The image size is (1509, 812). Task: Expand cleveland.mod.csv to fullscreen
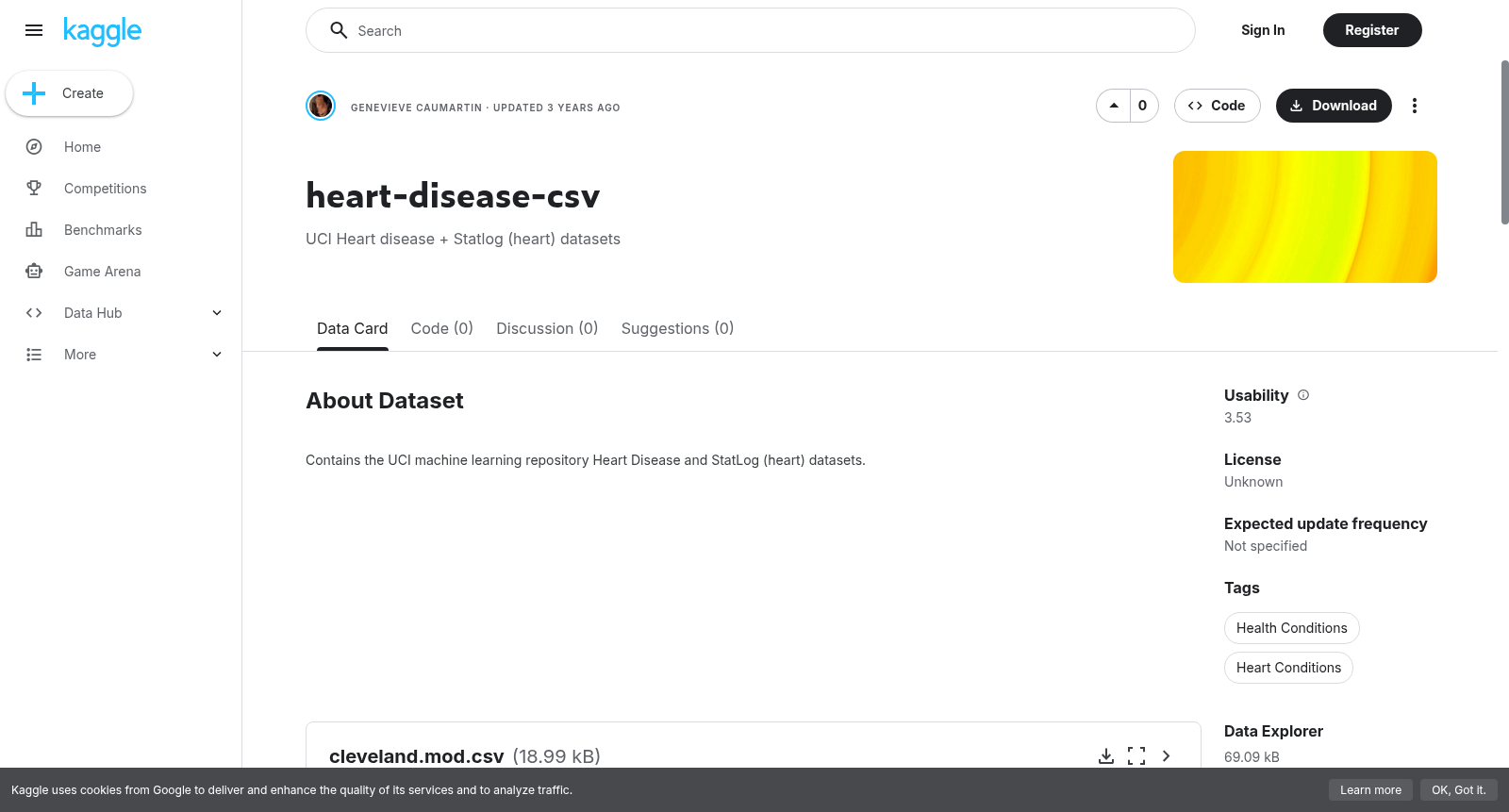1136,756
